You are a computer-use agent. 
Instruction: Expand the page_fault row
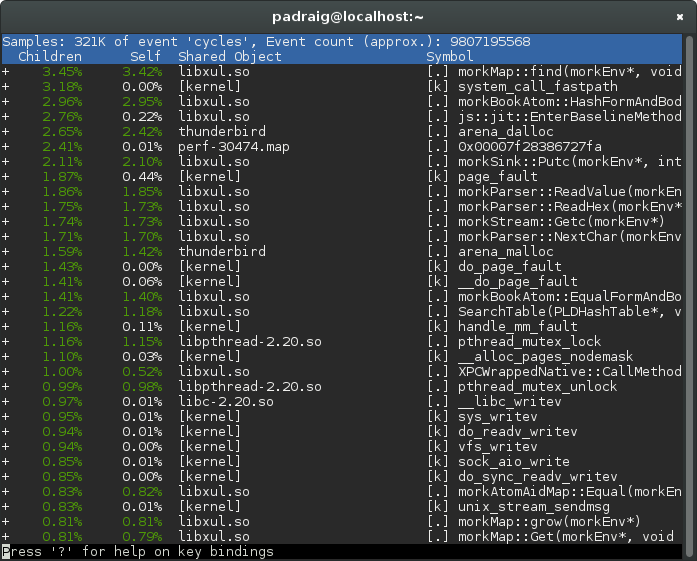click(x=5, y=176)
